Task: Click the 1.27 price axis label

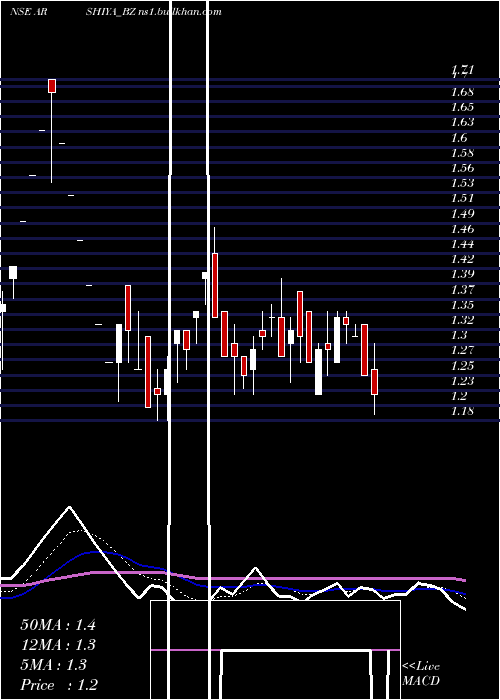Action: point(462,350)
